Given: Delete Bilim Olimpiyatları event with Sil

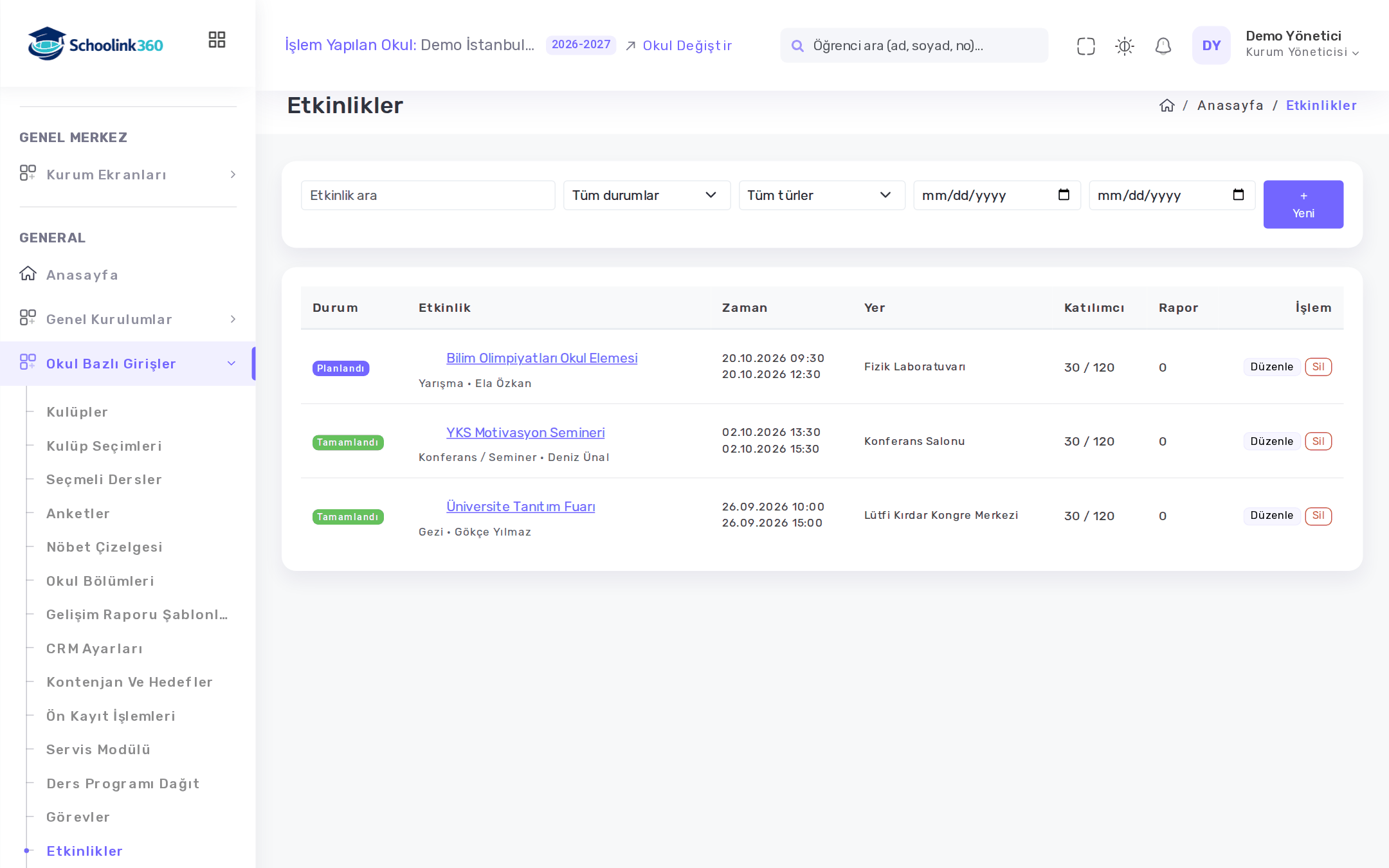Looking at the screenshot, I should 1318,366.
